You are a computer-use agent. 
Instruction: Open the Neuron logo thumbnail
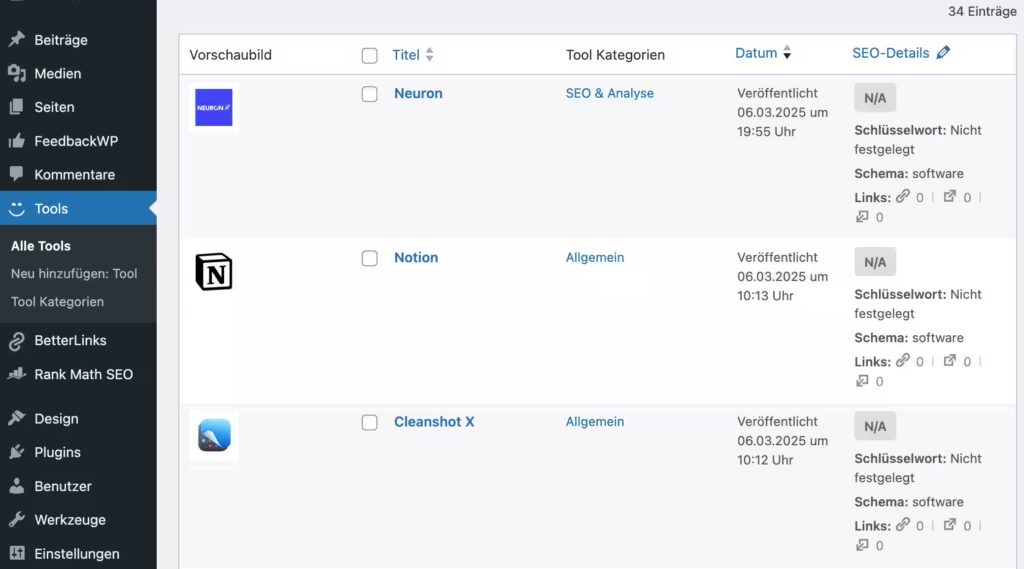pos(213,108)
